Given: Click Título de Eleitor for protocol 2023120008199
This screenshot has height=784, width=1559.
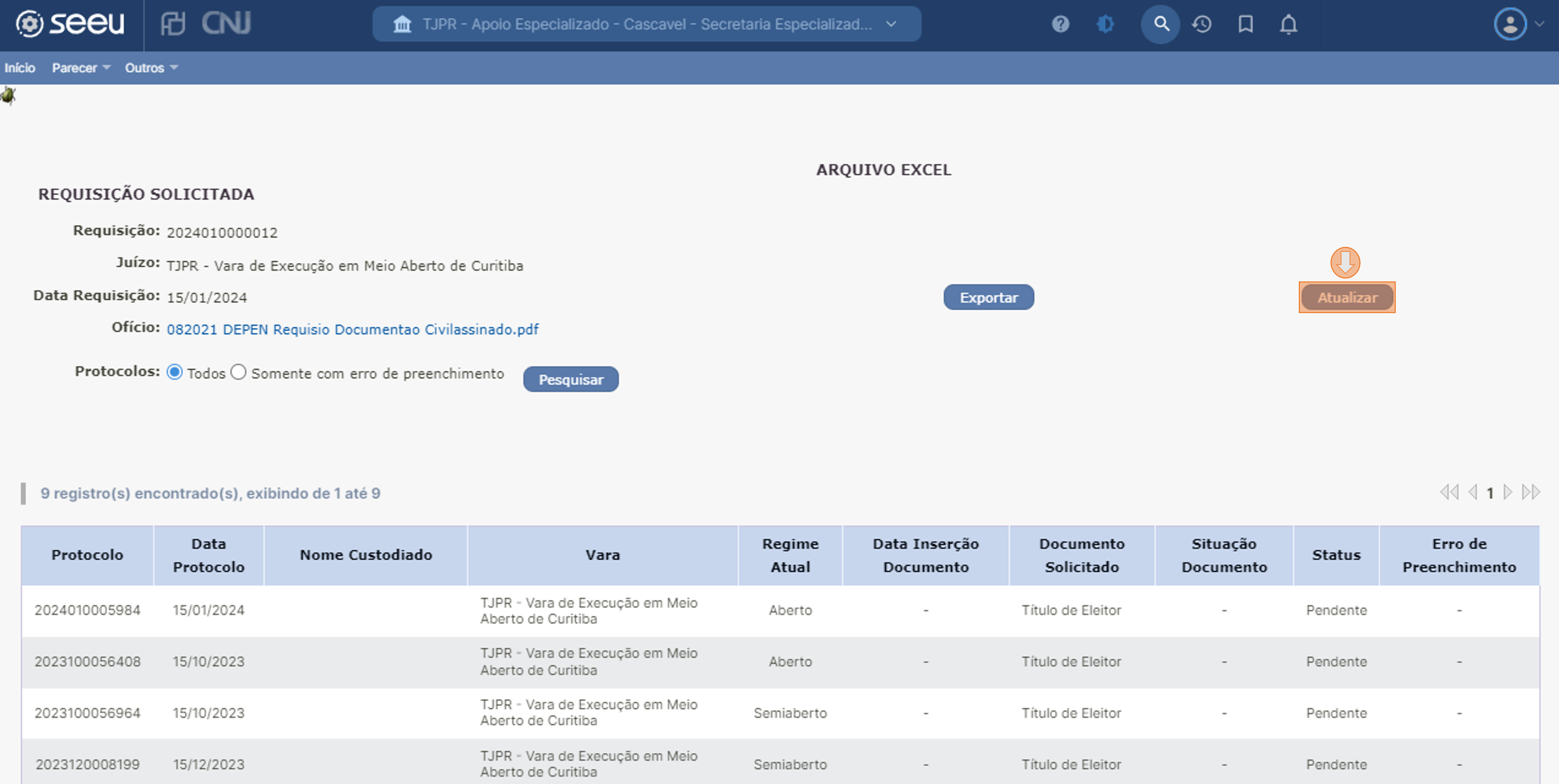Looking at the screenshot, I should tap(1071, 765).
